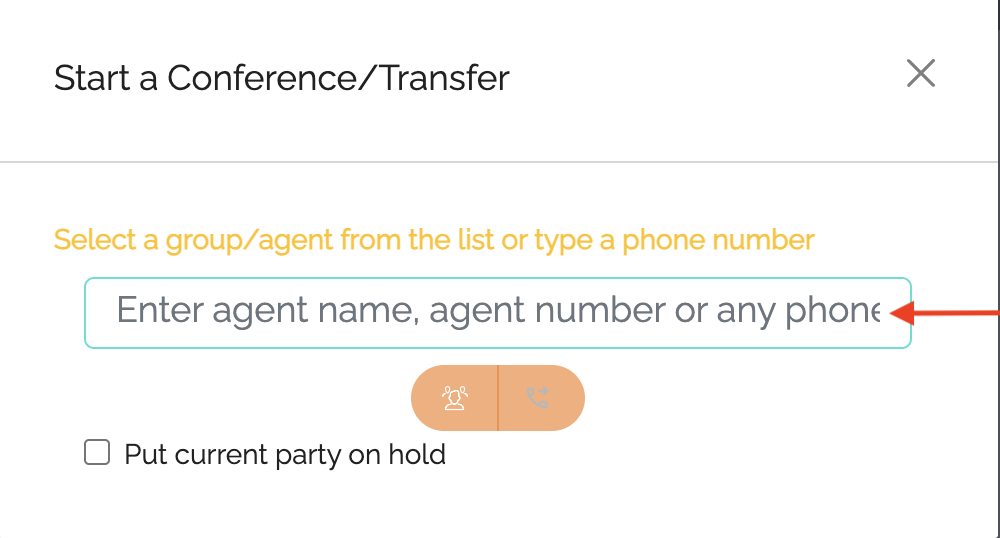Click the X icon at dialog top right

[921, 73]
